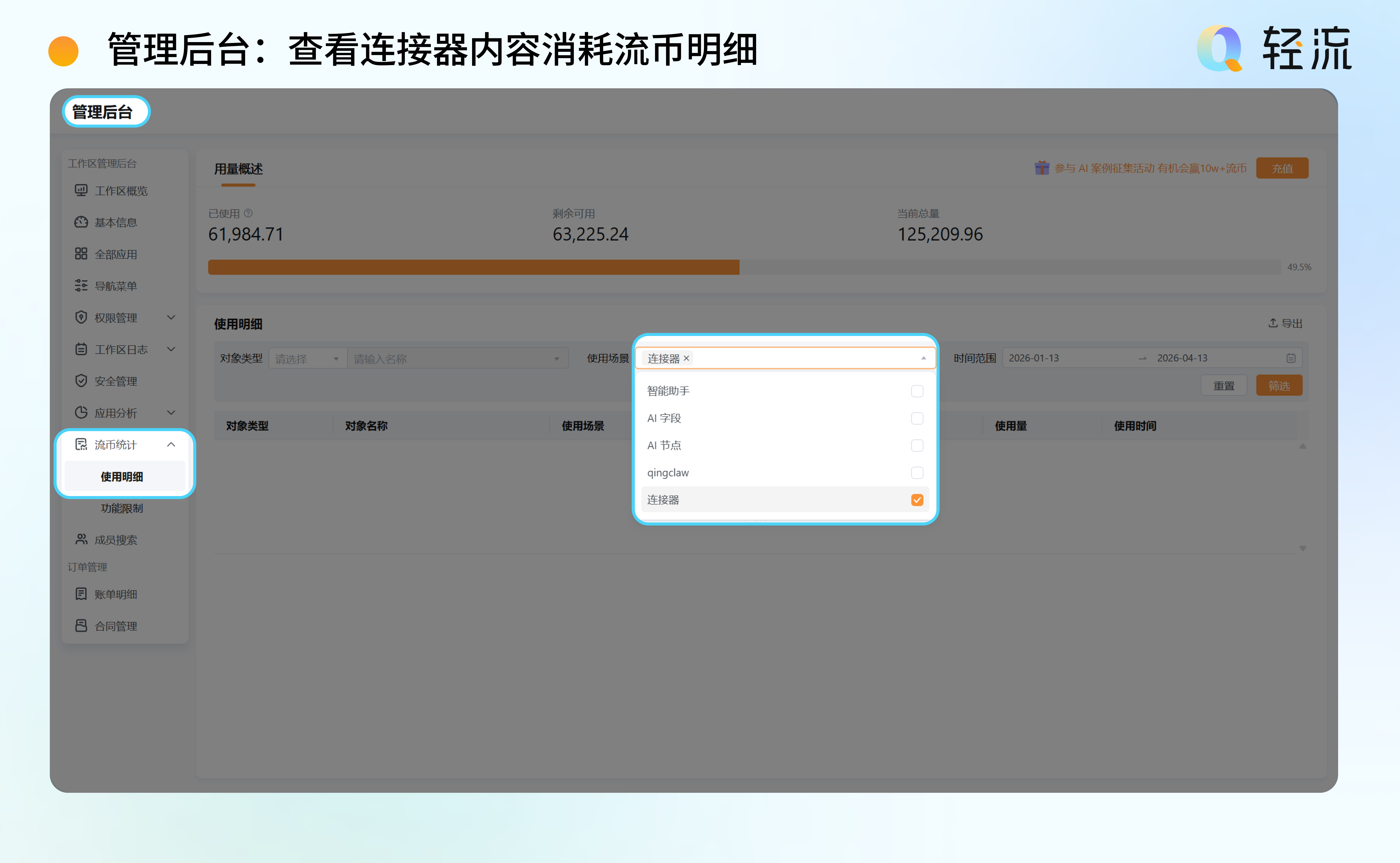
Task: Click the 61,984.71 used value
Action: click(x=246, y=234)
